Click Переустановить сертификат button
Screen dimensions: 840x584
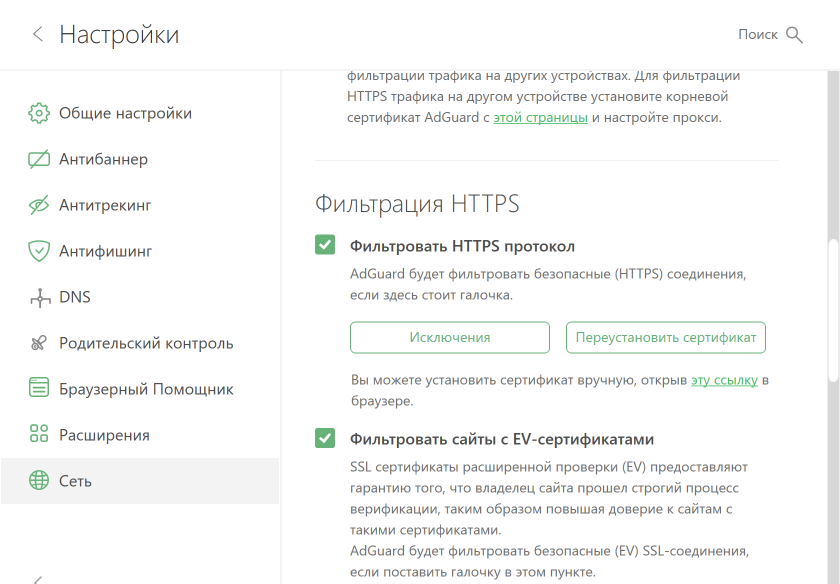click(666, 338)
